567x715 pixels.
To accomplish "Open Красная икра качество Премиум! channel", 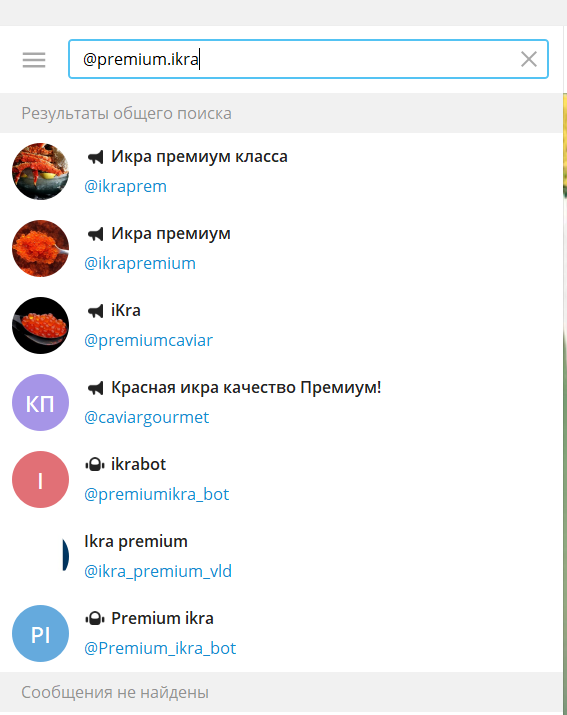I will tap(281, 403).
